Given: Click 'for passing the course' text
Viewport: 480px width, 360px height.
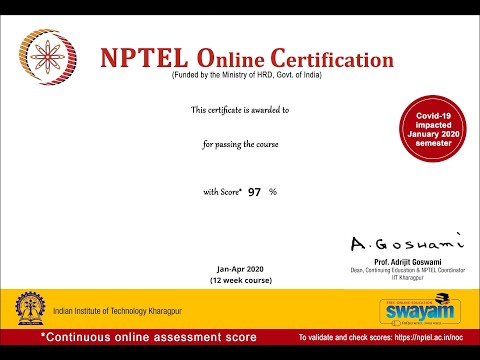Looking at the screenshot, I should [x=240, y=144].
